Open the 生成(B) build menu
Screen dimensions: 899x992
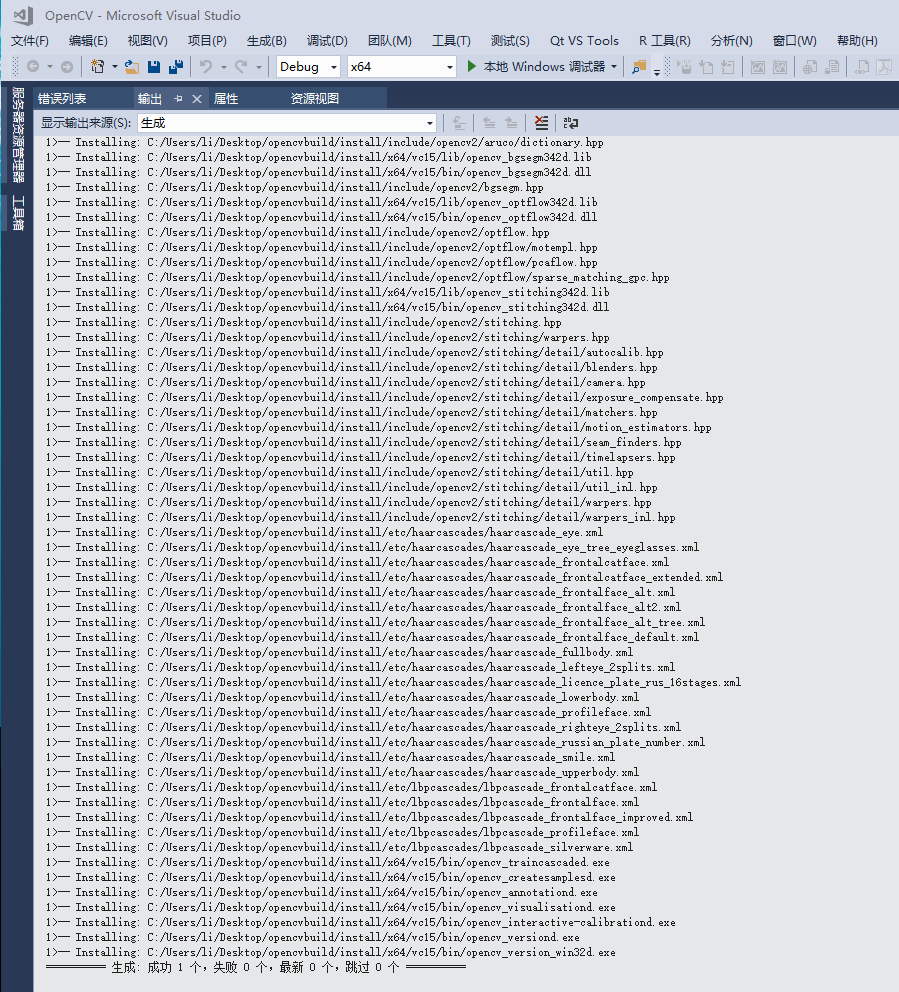(266, 40)
